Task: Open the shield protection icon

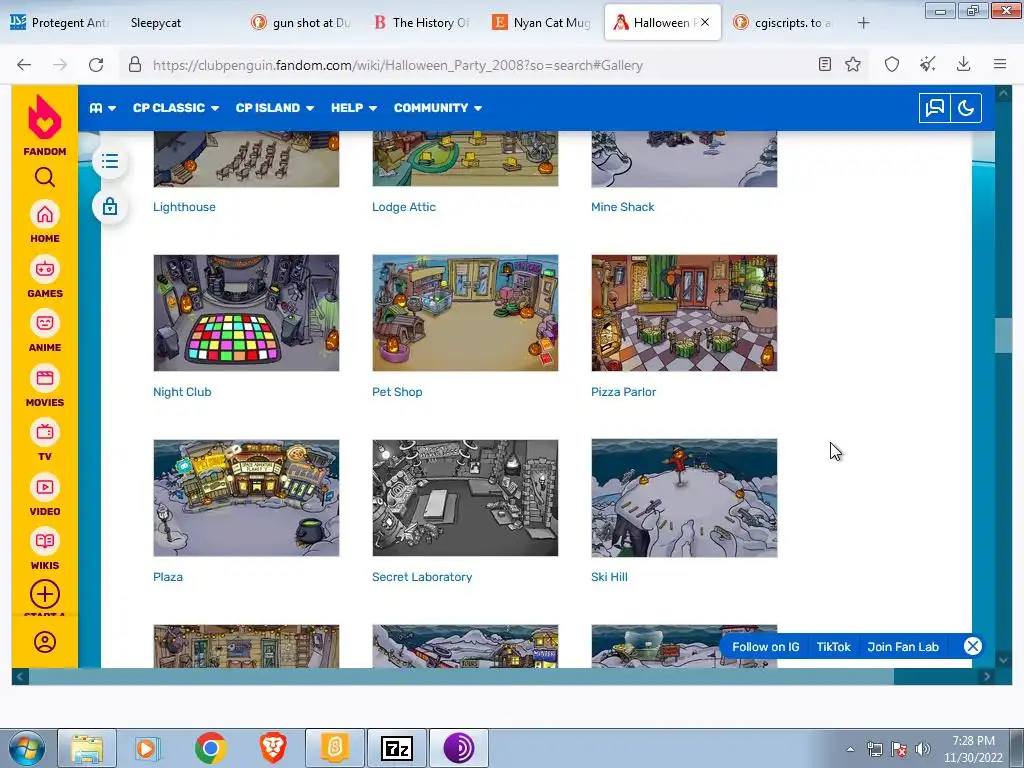Action: 892,64
